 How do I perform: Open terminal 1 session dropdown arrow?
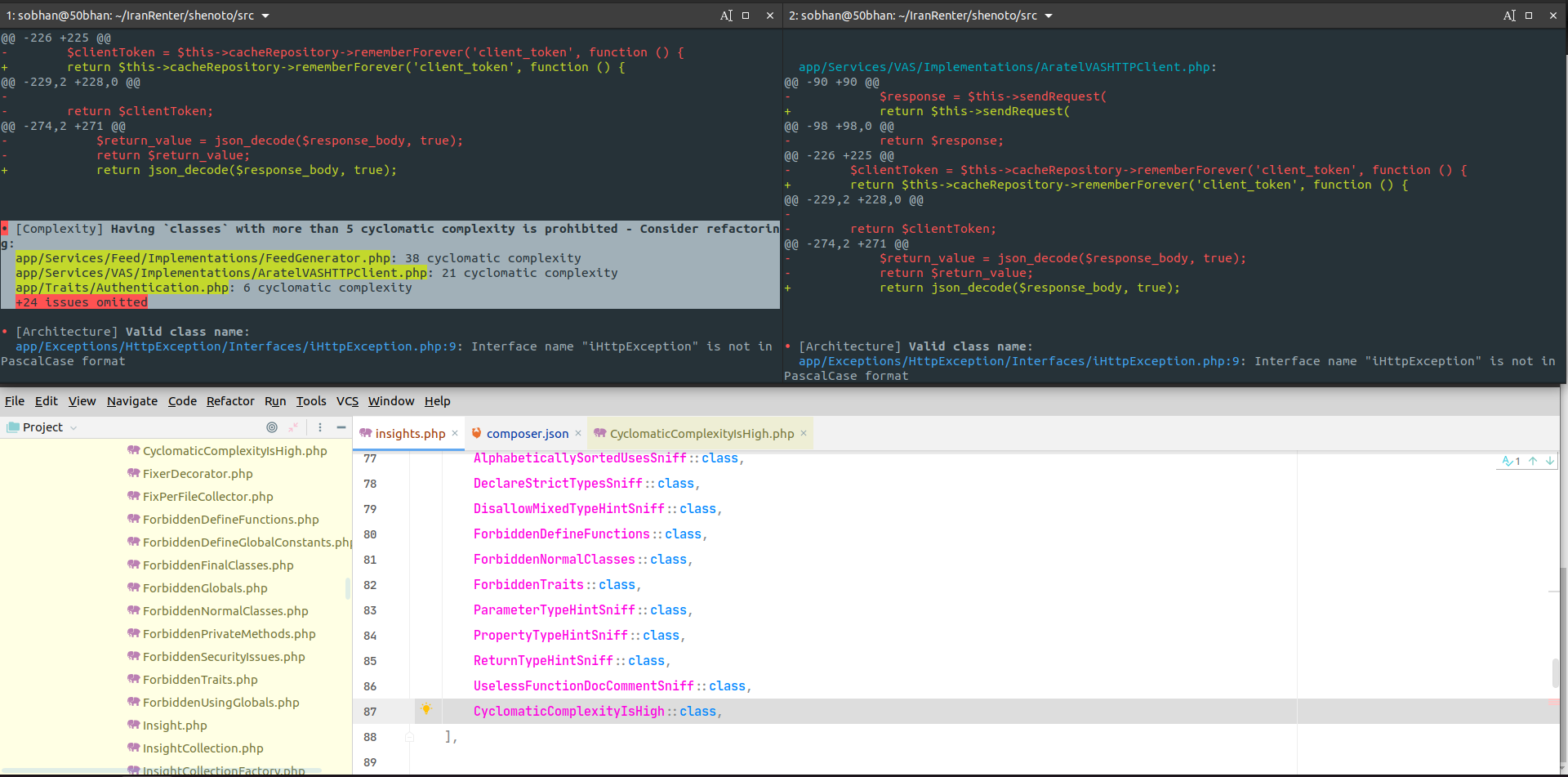click(x=265, y=15)
